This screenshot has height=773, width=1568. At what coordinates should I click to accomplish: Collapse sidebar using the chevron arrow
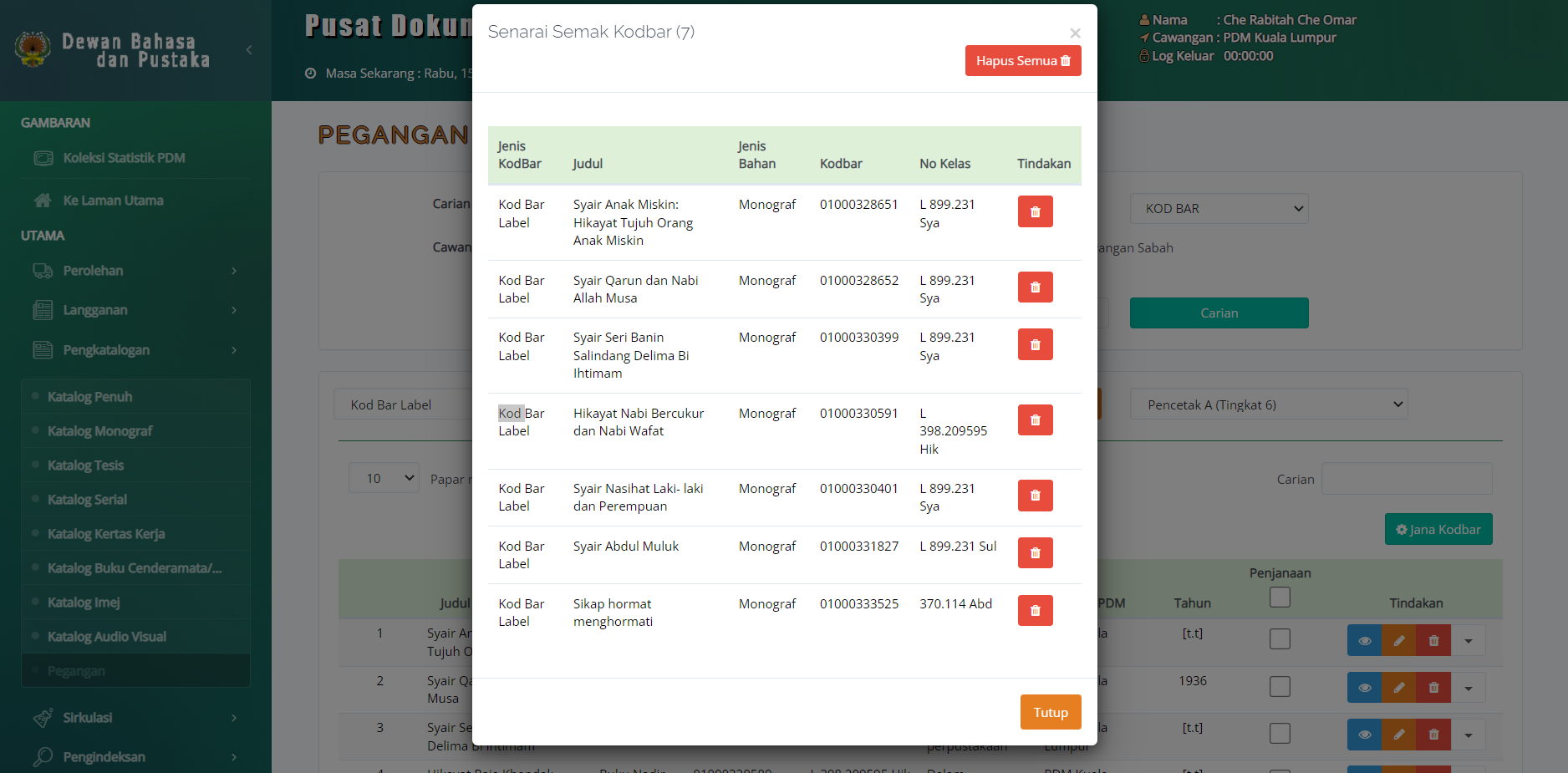point(249,50)
